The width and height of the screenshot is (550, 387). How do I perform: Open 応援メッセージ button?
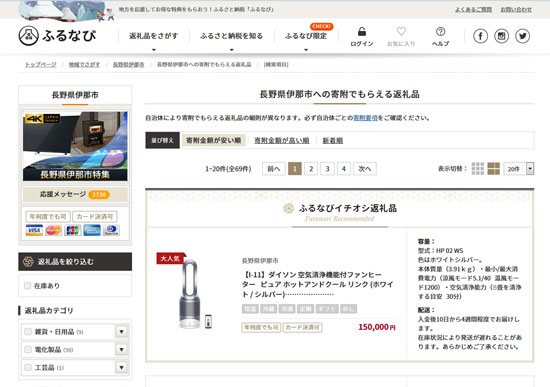point(75,194)
